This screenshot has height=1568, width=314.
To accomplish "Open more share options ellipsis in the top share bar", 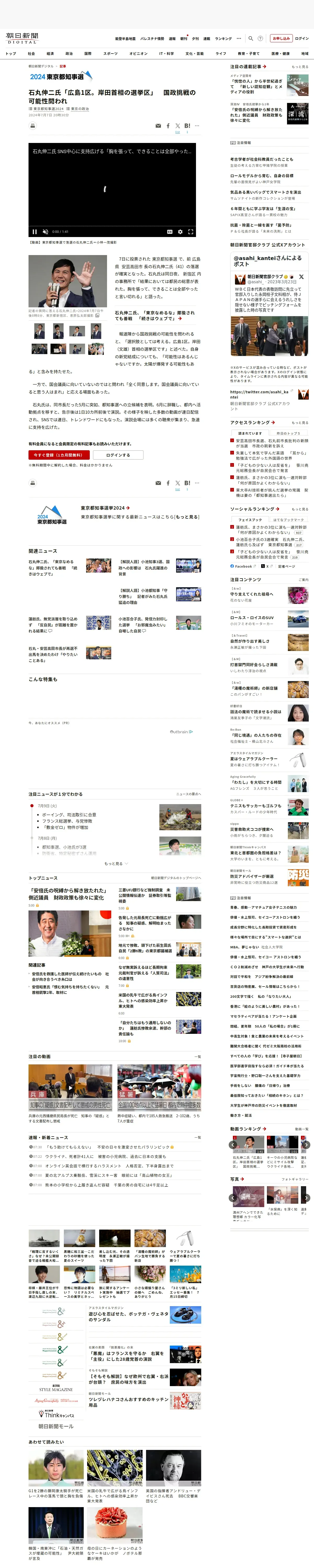I will tap(197, 125).
